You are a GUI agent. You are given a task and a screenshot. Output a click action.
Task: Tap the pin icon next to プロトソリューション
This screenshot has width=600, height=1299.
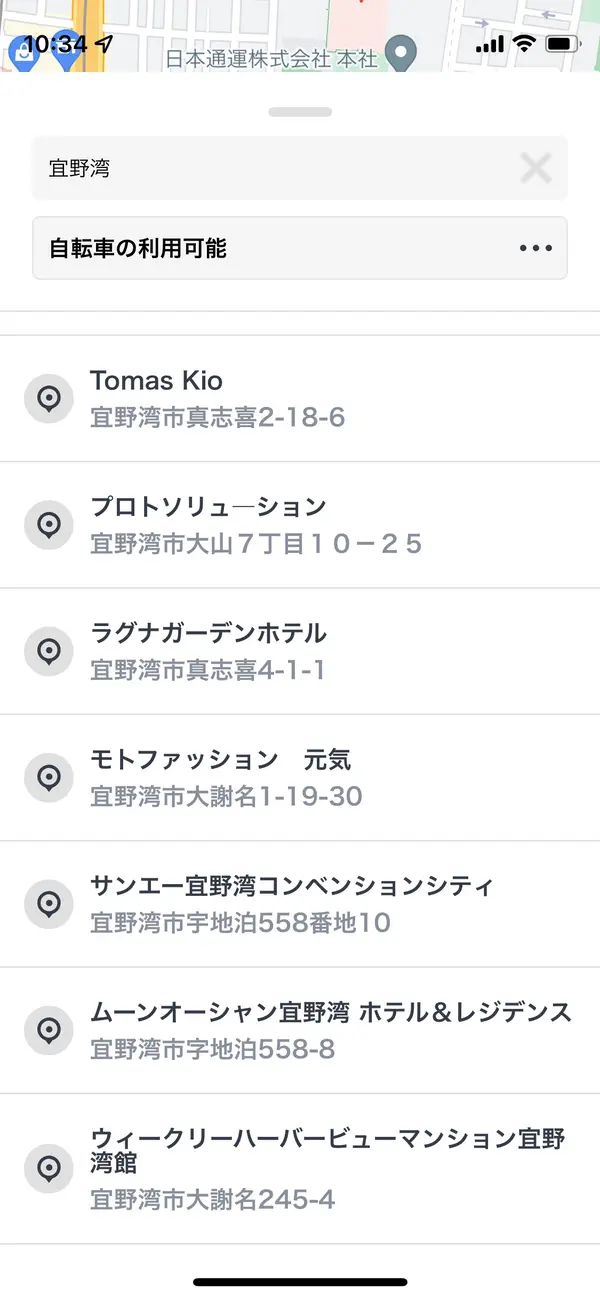click(x=48, y=524)
